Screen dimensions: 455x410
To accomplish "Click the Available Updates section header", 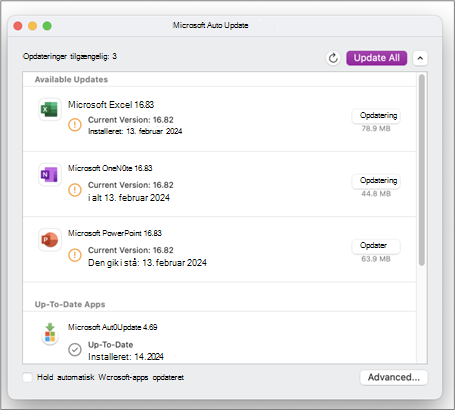I will (x=71, y=79).
